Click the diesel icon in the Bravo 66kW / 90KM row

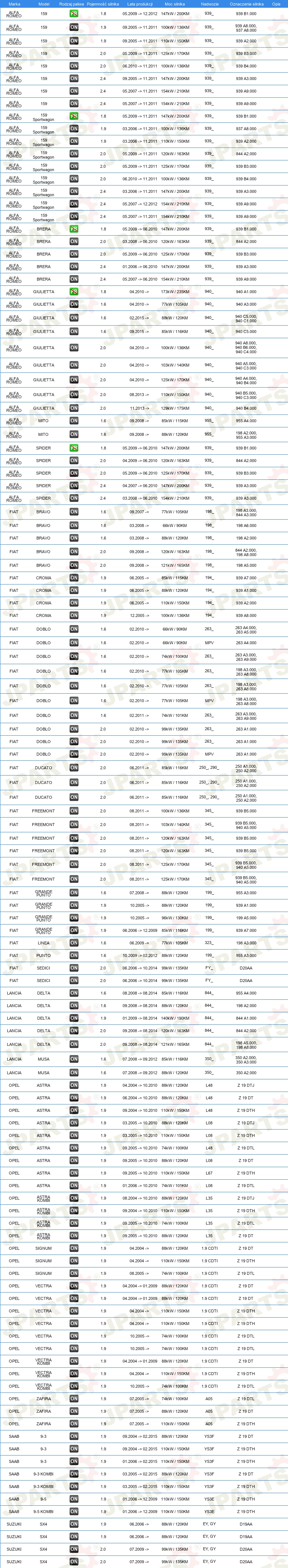coord(74,525)
